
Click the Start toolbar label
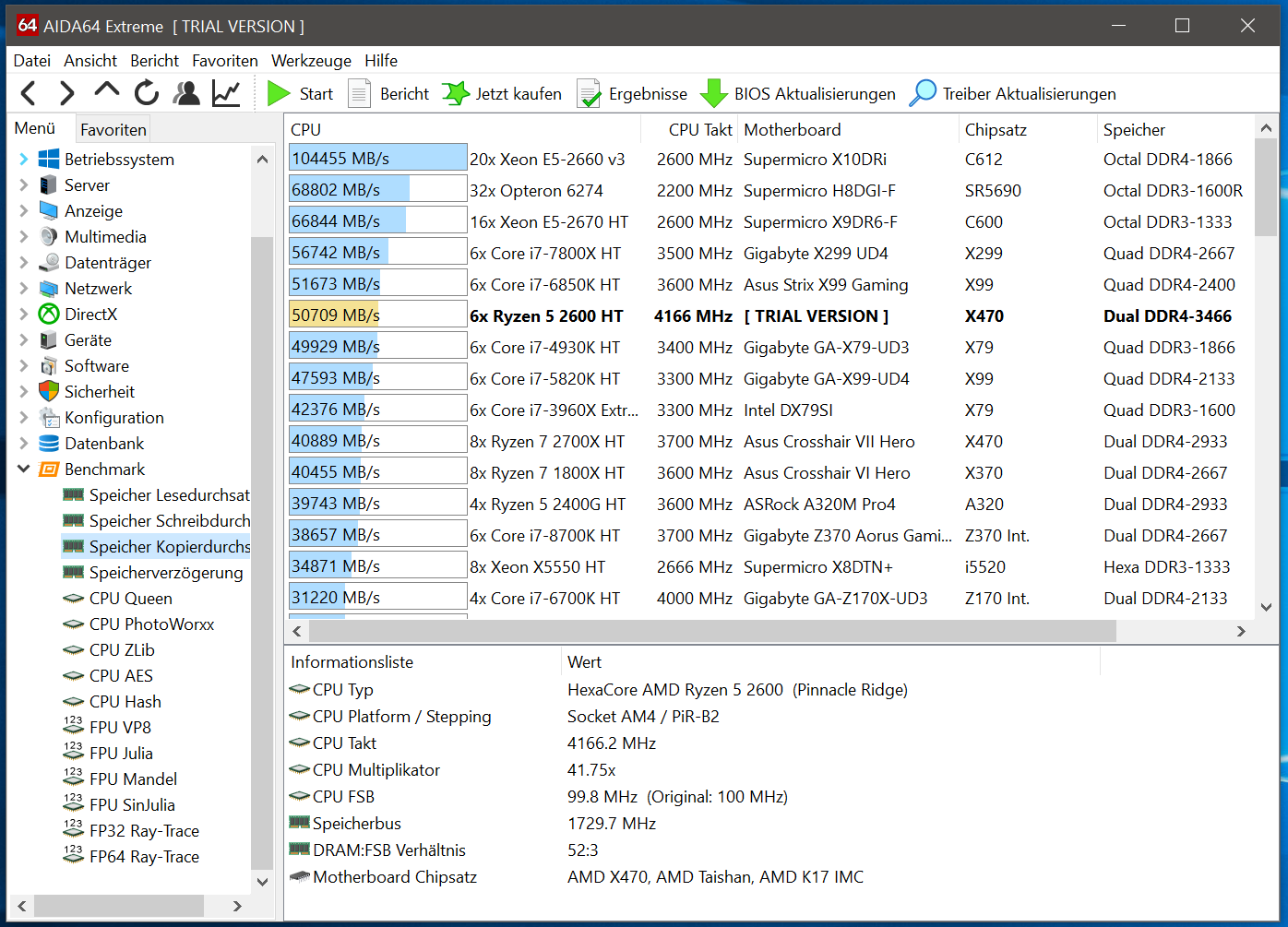[x=316, y=93]
